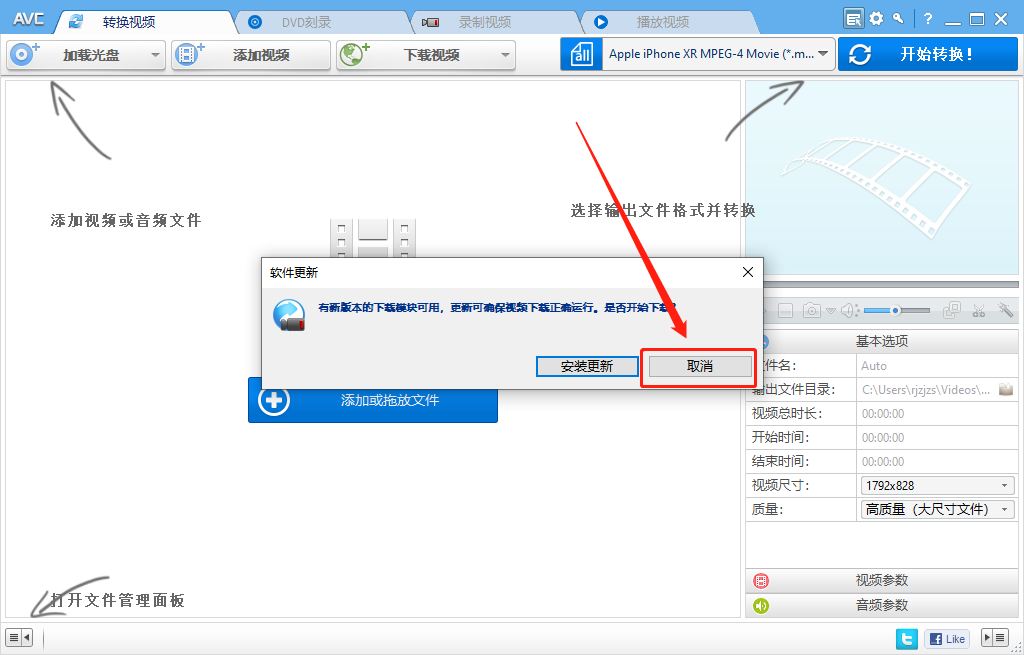Screen dimensions: 1024x655
Task: Mute audio with the speaker icon
Action: (x=849, y=310)
